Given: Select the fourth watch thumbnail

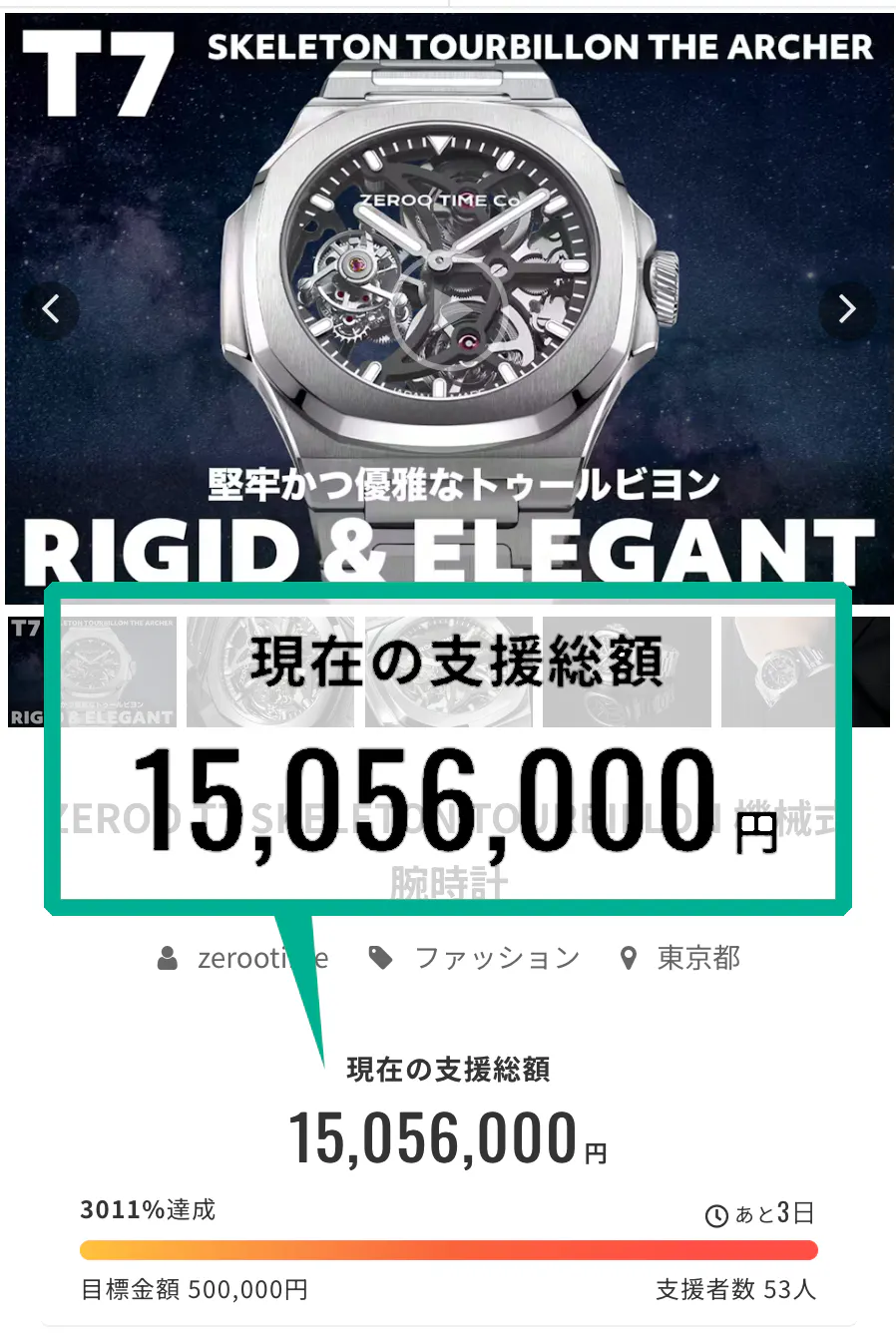Looking at the screenshot, I should [627, 671].
